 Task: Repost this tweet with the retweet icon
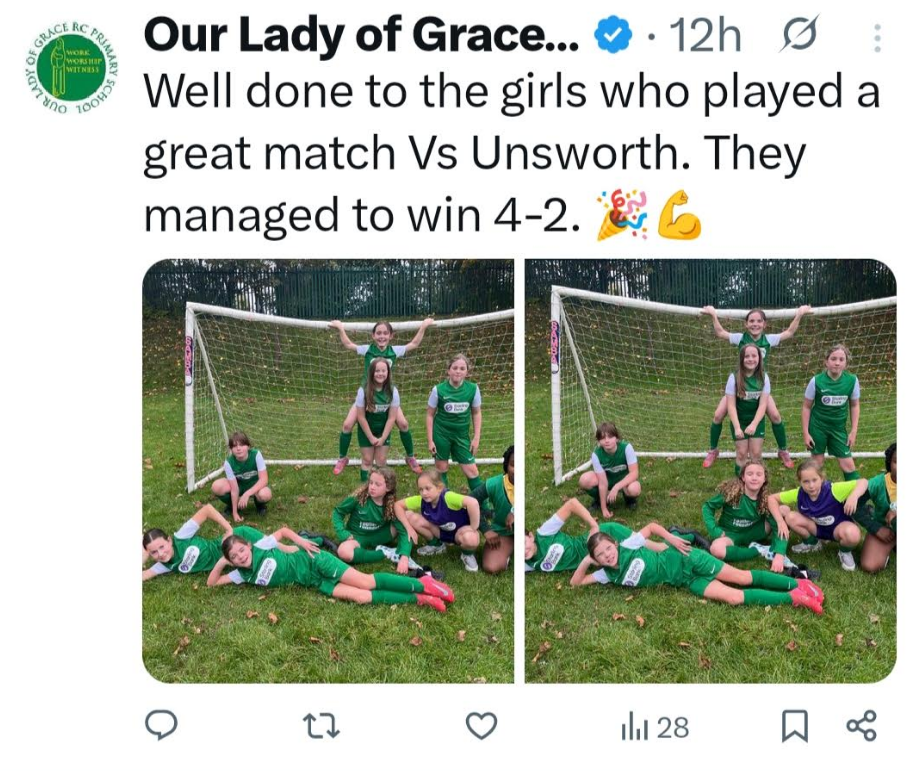pyautogui.click(x=322, y=727)
